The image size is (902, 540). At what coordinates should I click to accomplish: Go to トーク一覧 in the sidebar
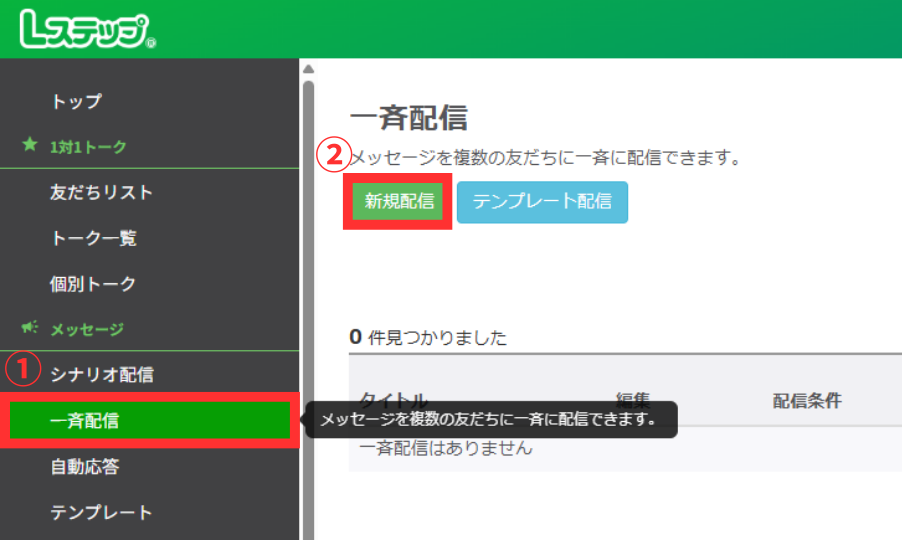93,238
